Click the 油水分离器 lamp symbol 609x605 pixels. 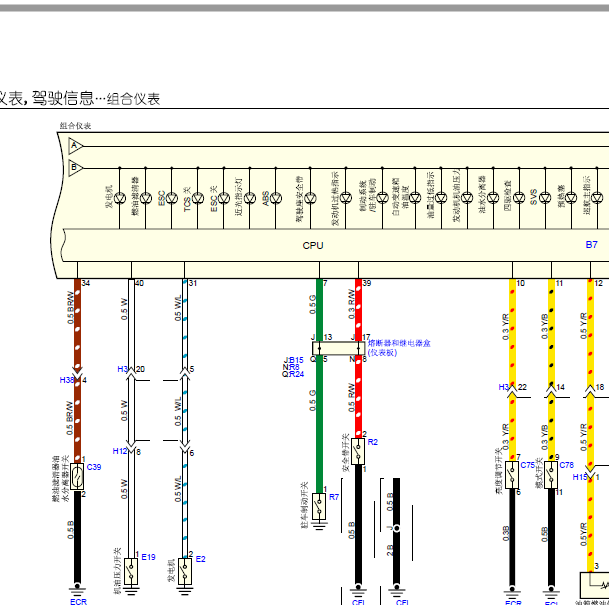(493, 198)
